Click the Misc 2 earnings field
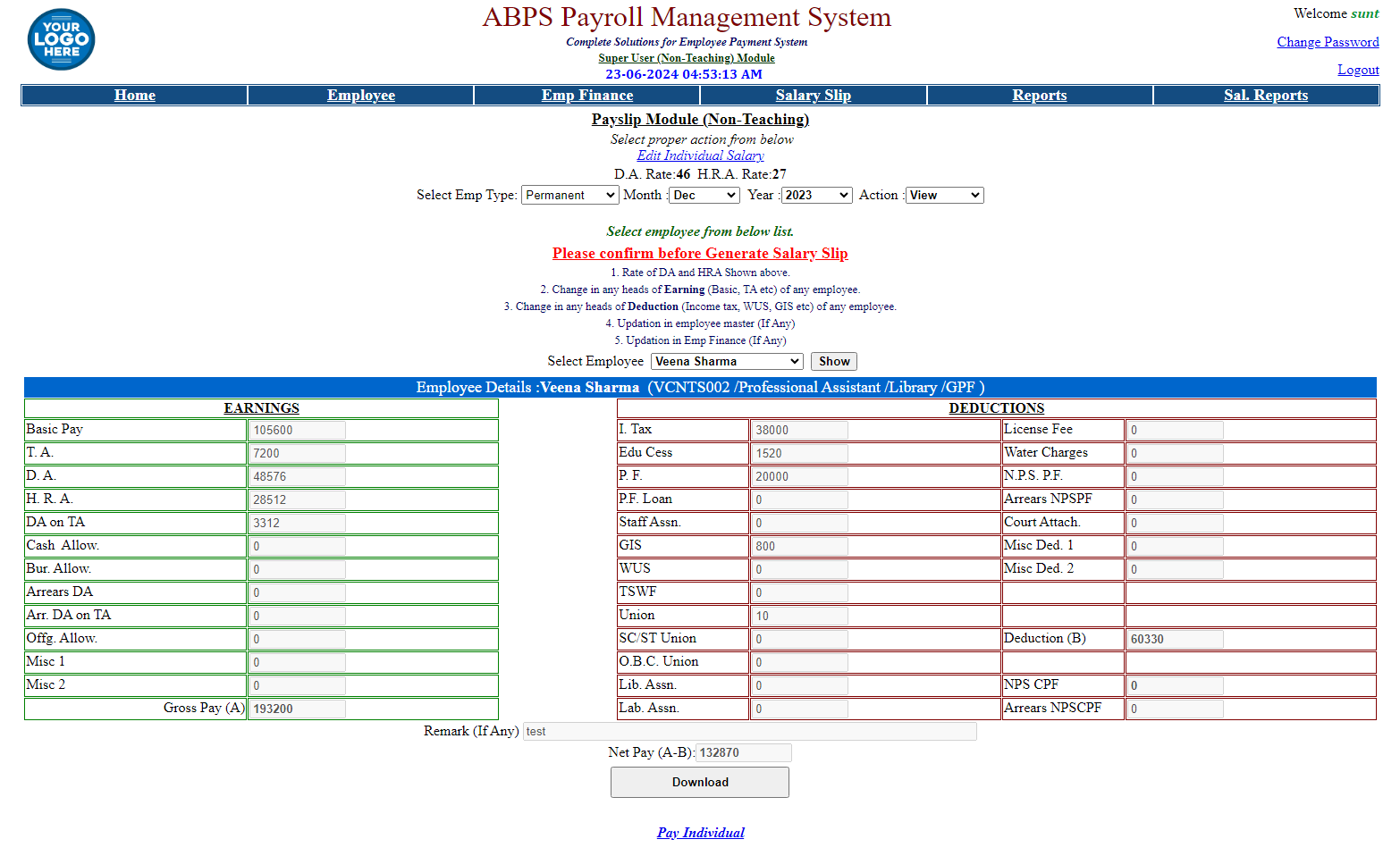 (x=297, y=685)
